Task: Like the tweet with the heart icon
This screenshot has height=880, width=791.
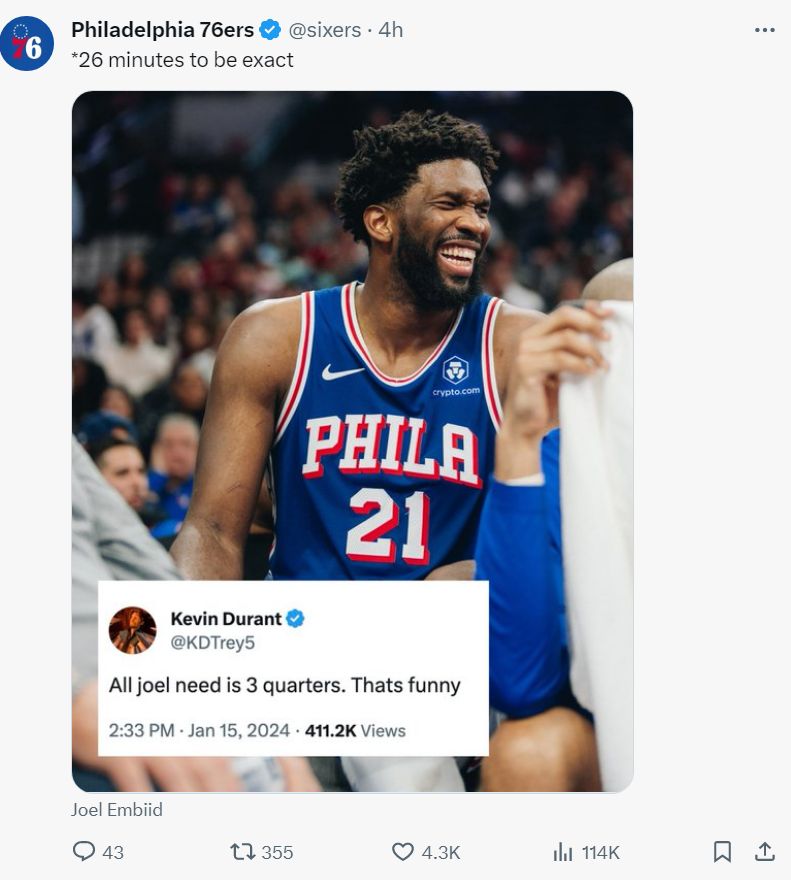Action: click(x=402, y=852)
